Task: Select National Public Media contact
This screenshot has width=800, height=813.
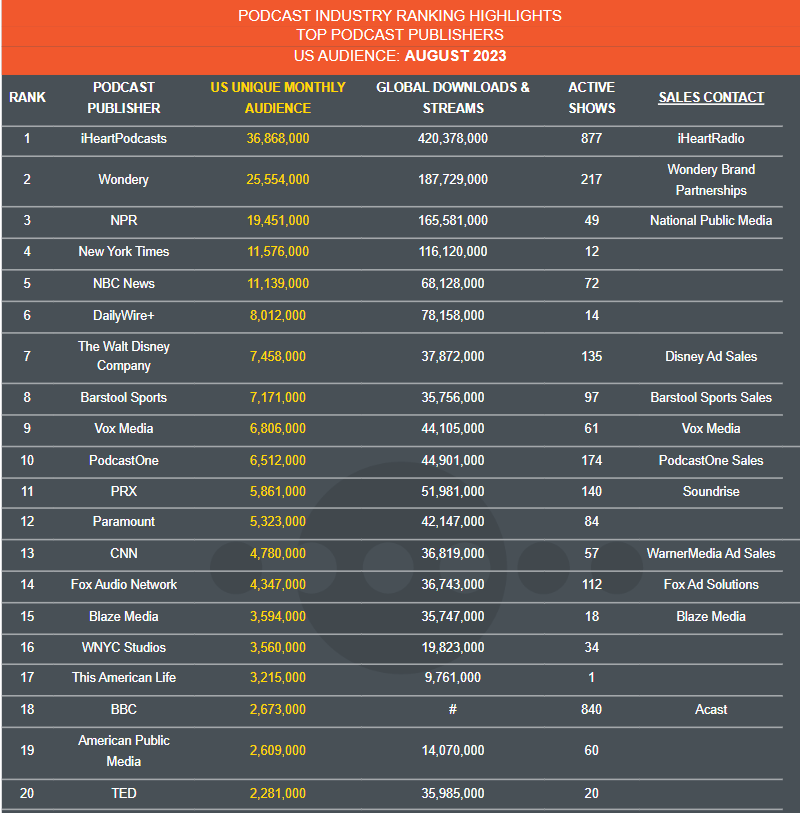Action: 711,220
